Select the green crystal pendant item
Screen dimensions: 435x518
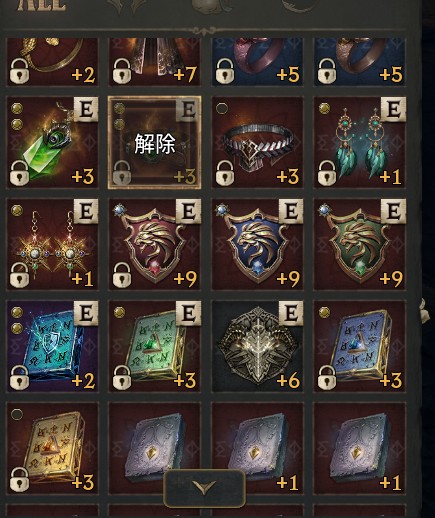pos(52,142)
